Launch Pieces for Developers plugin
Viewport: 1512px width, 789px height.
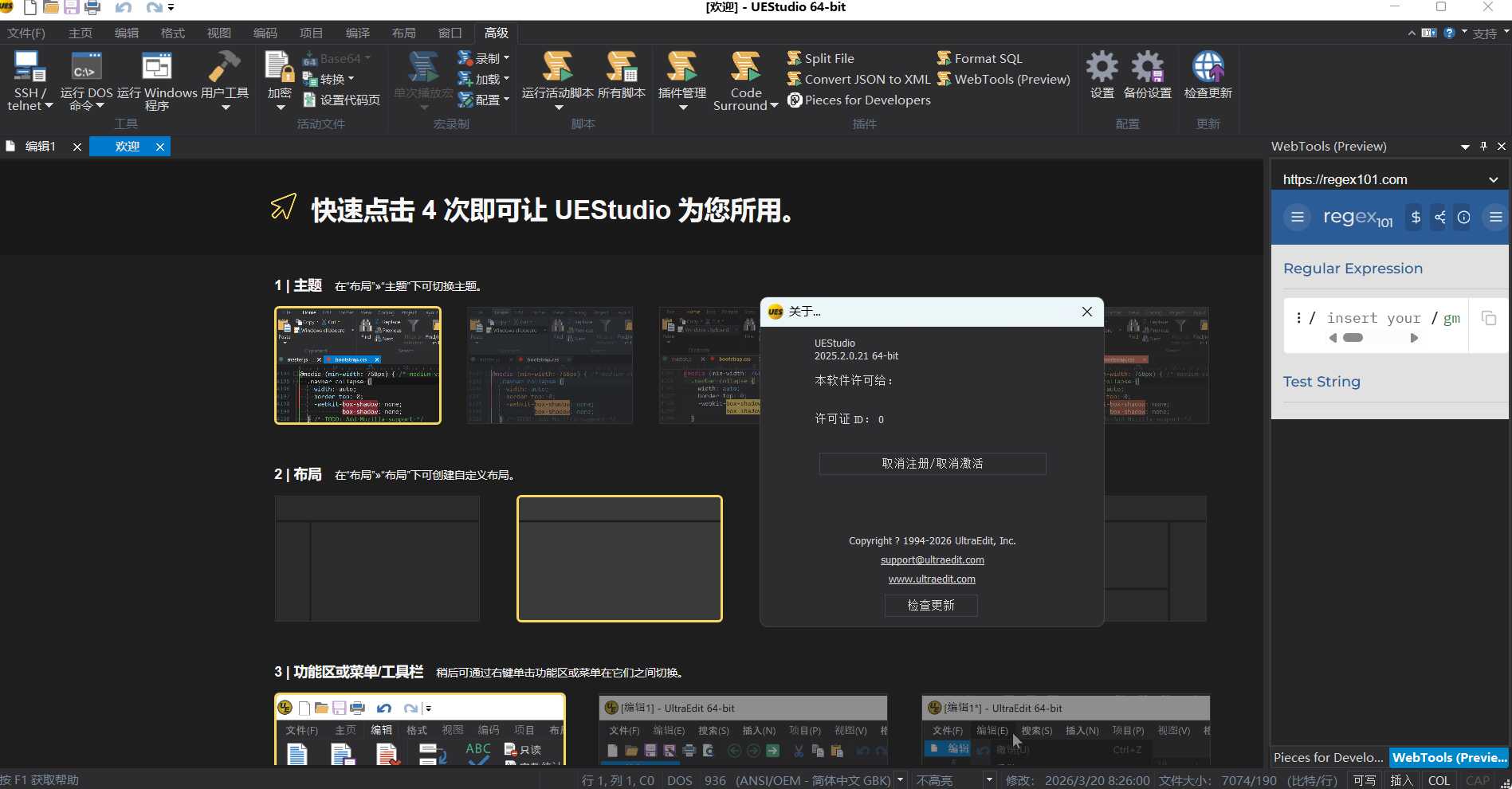tap(859, 100)
